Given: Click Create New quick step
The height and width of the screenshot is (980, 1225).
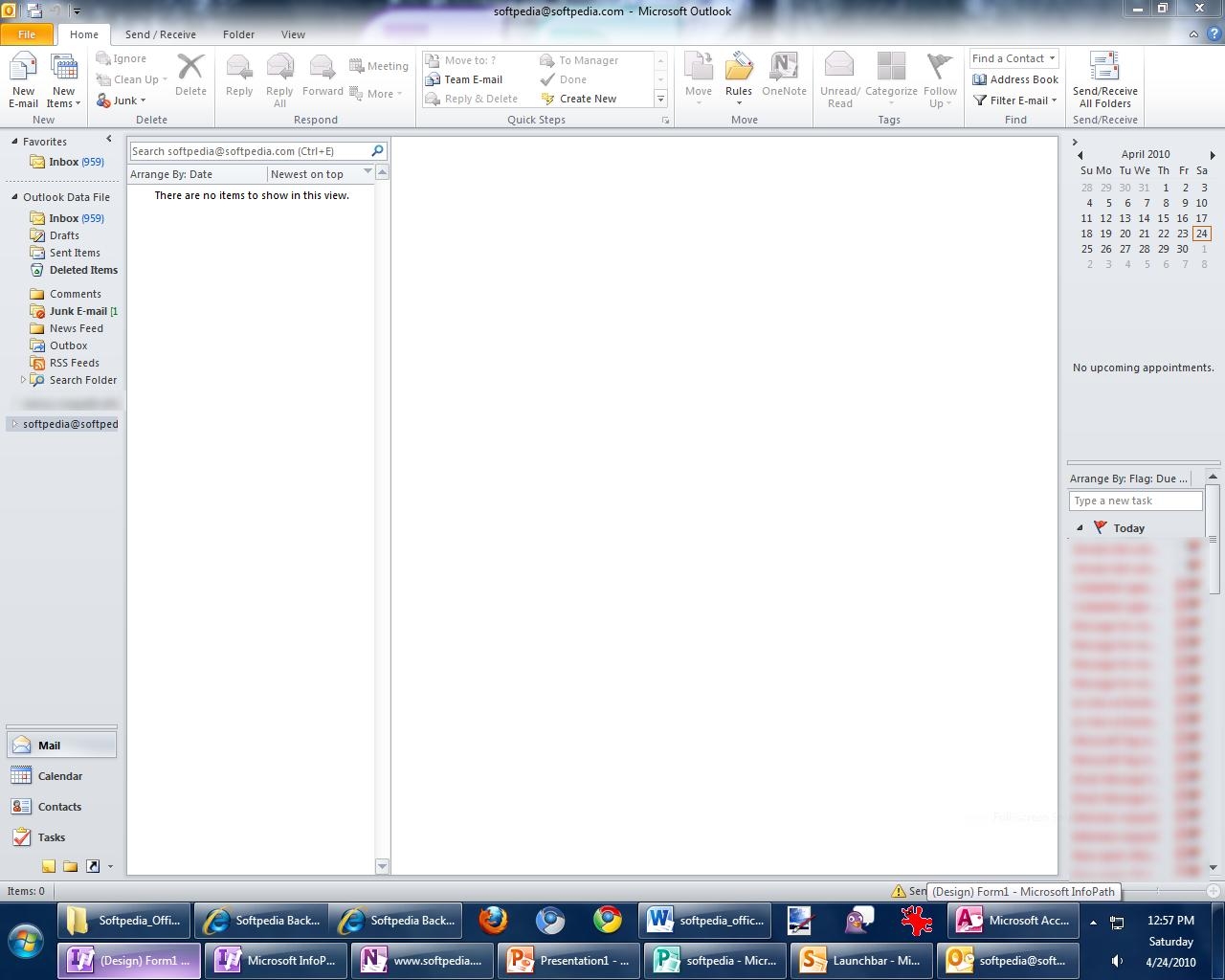Looking at the screenshot, I should click(x=587, y=99).
